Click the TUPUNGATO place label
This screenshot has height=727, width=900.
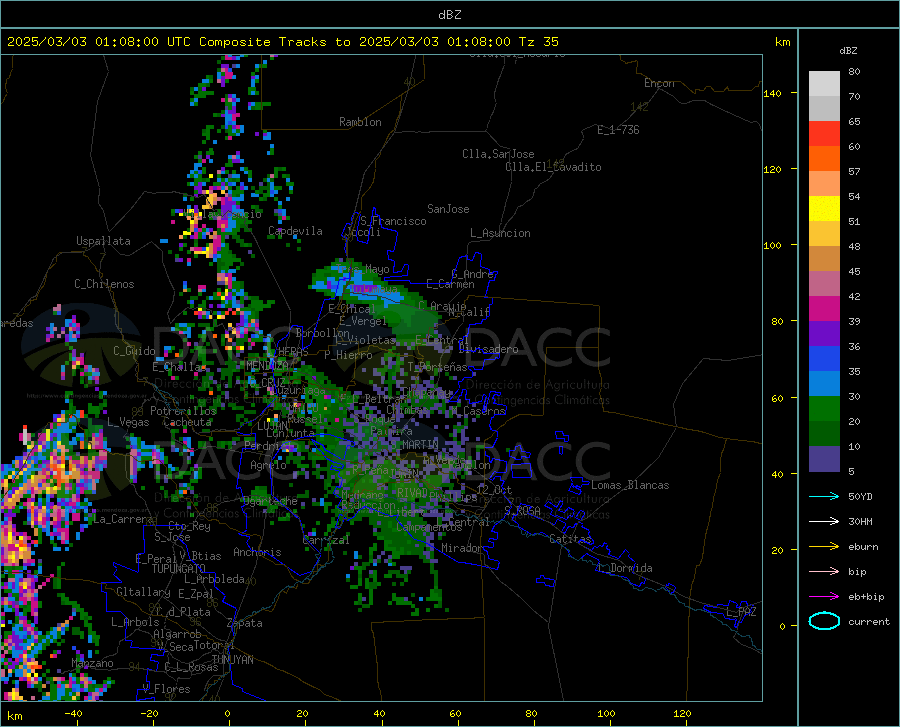tap(179, 569)
